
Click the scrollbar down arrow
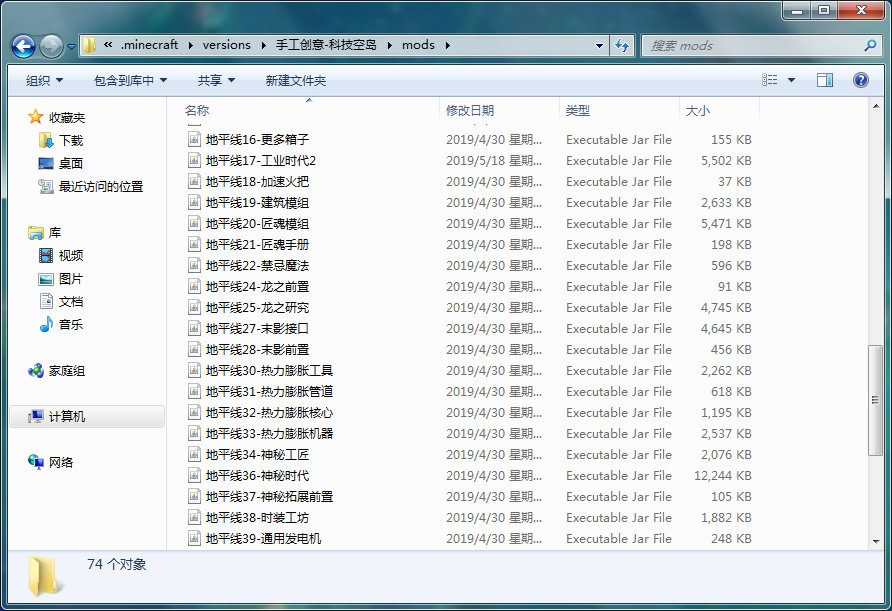[x=876, y=542]
